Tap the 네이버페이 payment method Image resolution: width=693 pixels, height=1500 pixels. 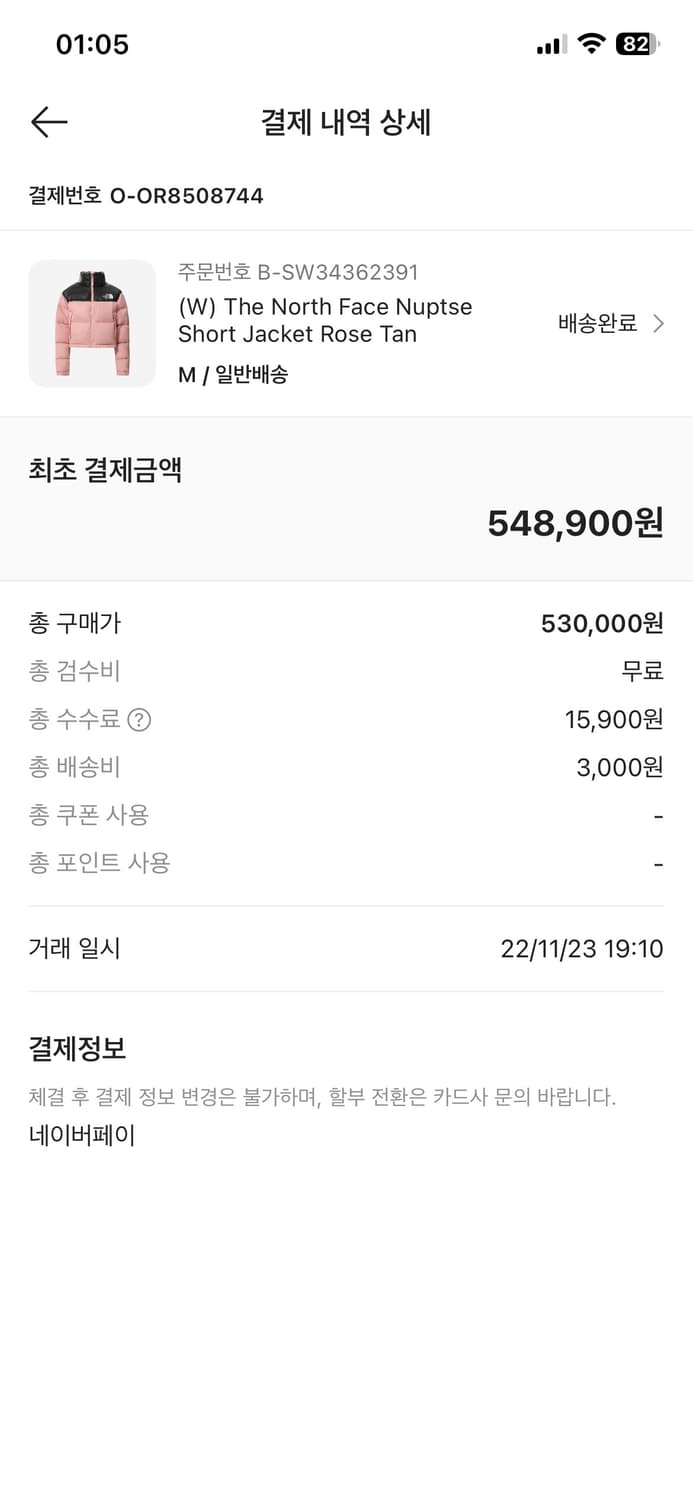coord(80,1134)
